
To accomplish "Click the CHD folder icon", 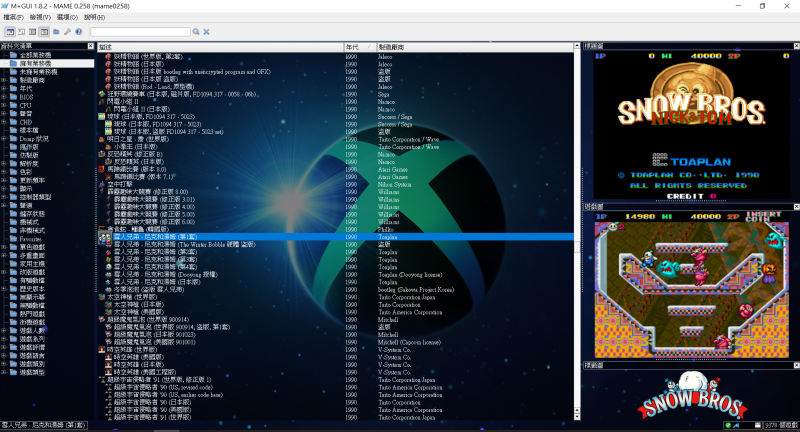I will tap(14, 122).
